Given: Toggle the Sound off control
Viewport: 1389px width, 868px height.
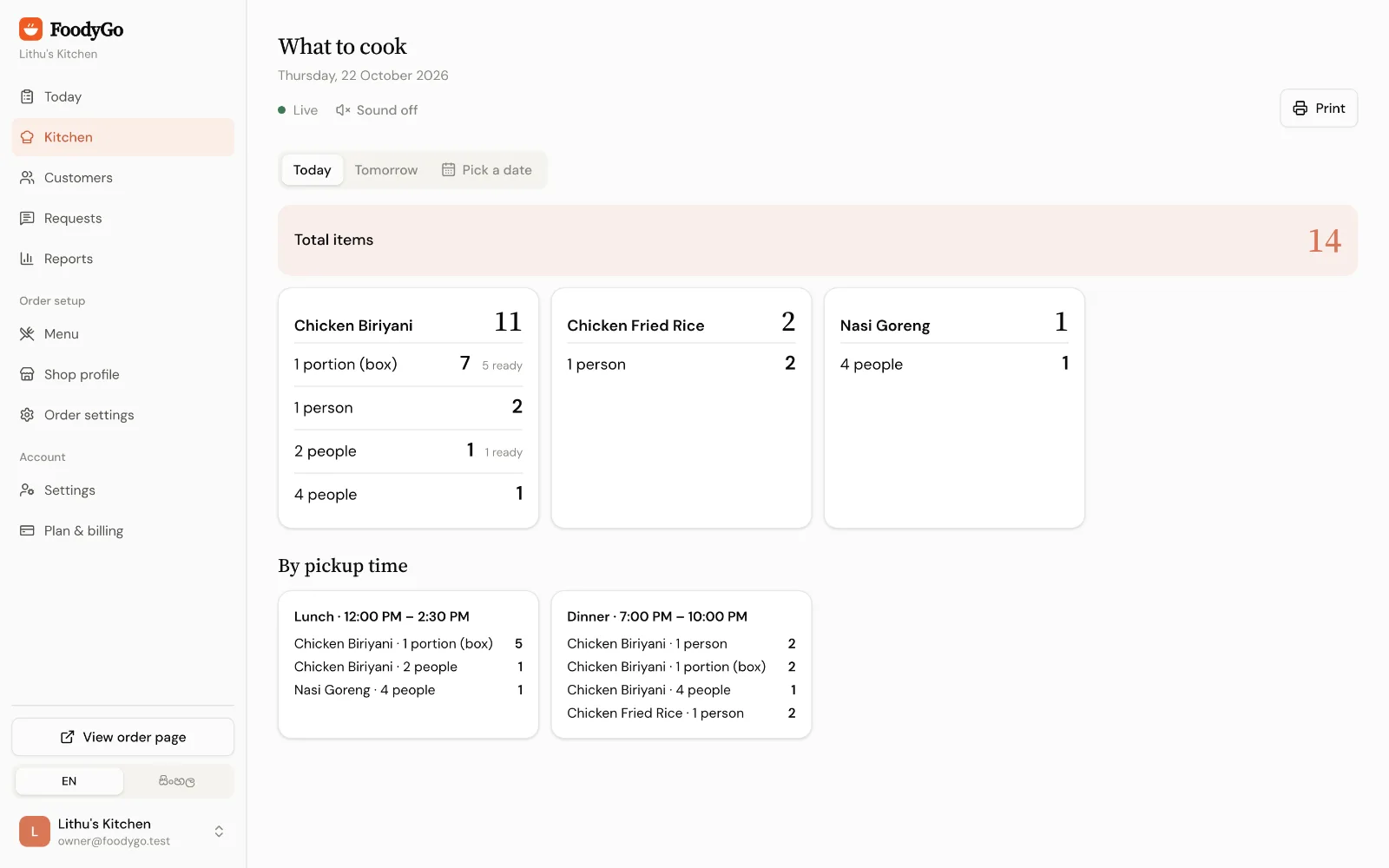Looking at the screenshot, I should [x=377, y=110].
